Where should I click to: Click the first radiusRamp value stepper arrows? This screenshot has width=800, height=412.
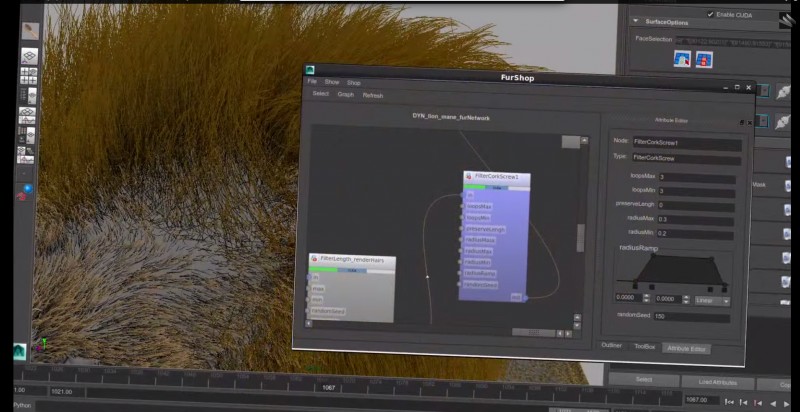coord(646,298)
